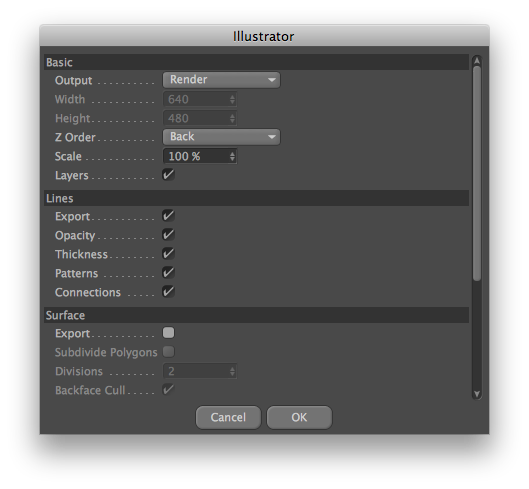Open the Z Order dropdown set to Back
Viewport: 529px width, 489px height.
pos(221,137)
